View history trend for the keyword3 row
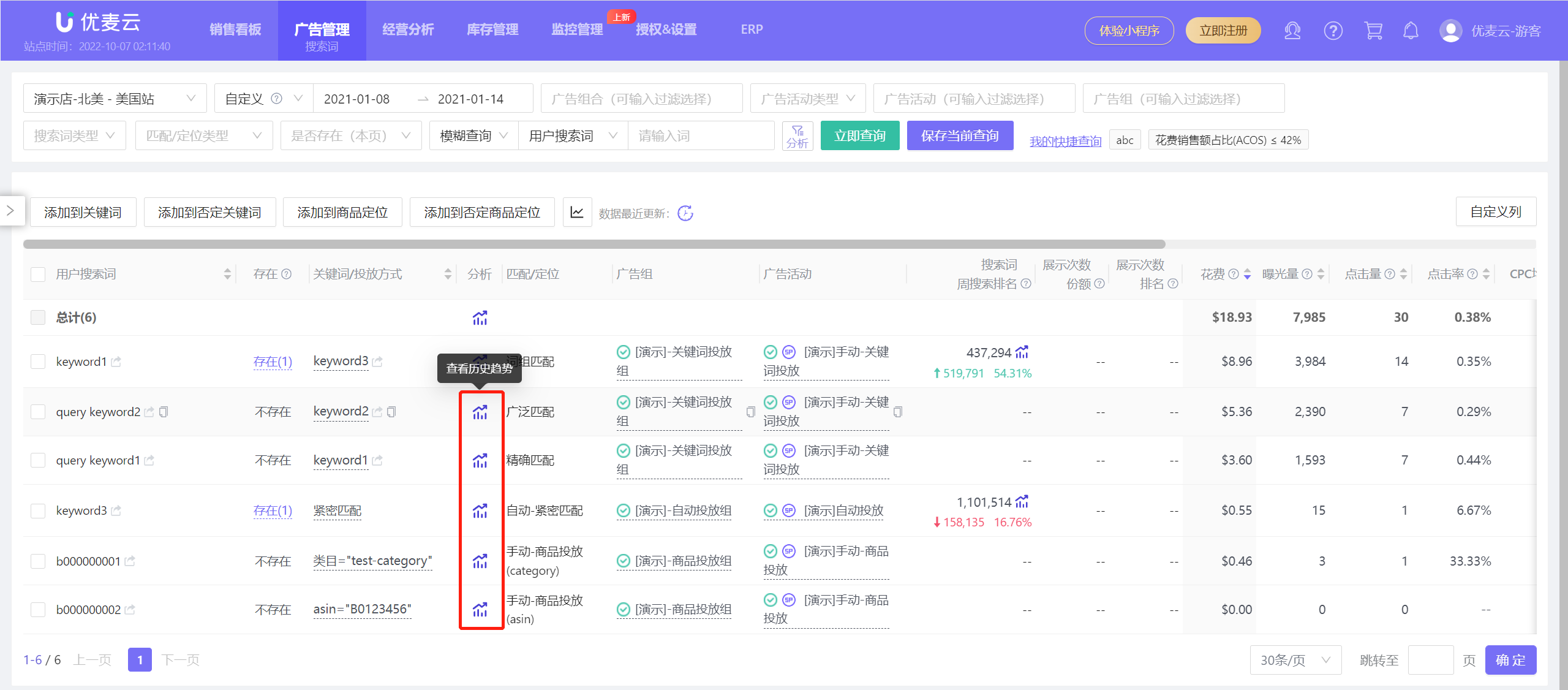Image resolution: width=1568 pixels, height=690 pixels. pyautogui.click(x=480, y=510)
